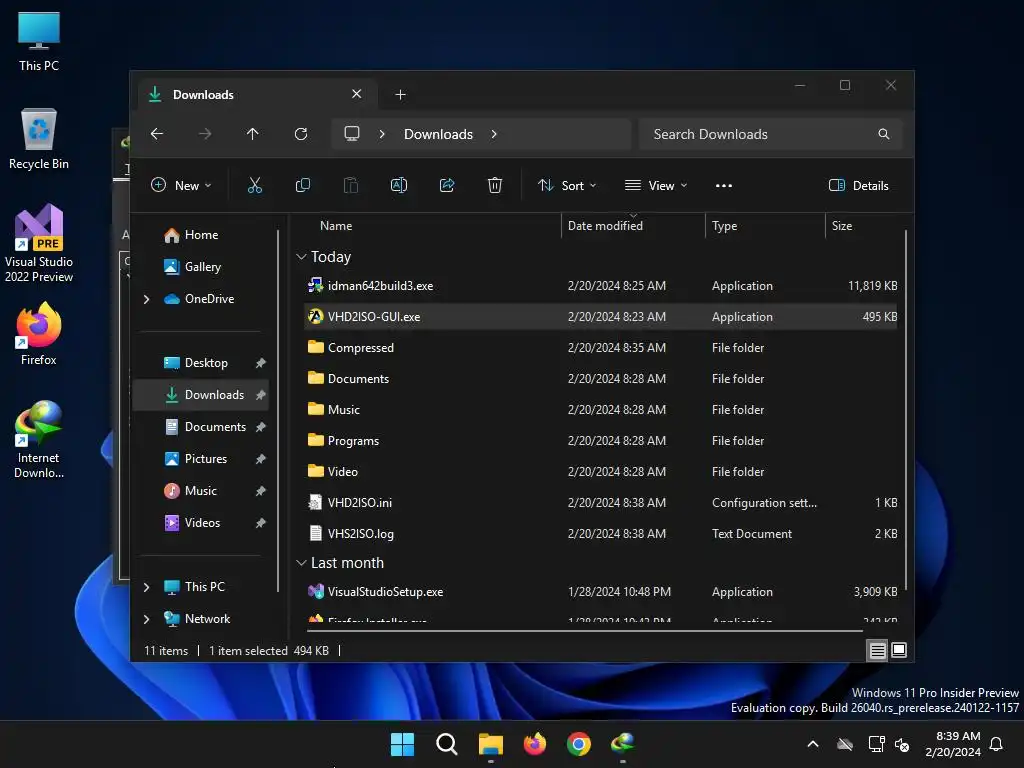Expand OneDrive in navigation pane
This screenshot has width=1024, height=768.
coord(146,299)
